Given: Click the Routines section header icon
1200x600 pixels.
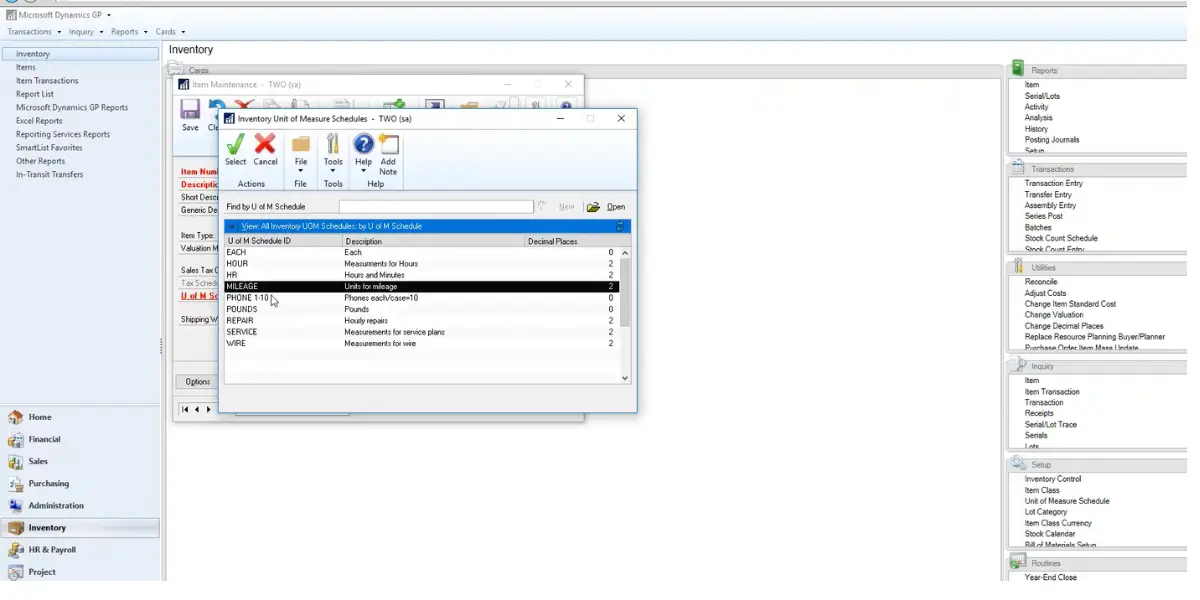Looking at the screenshot, I should [1018, 562].
